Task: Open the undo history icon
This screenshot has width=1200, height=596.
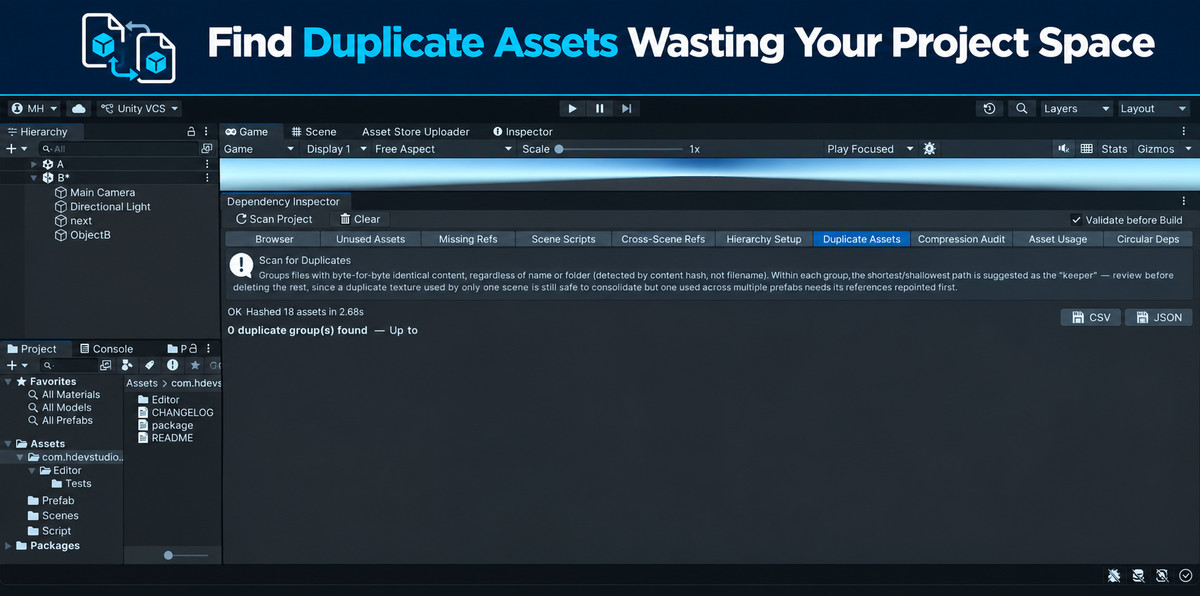Action: pyautogui.click(x=989, y=108)
